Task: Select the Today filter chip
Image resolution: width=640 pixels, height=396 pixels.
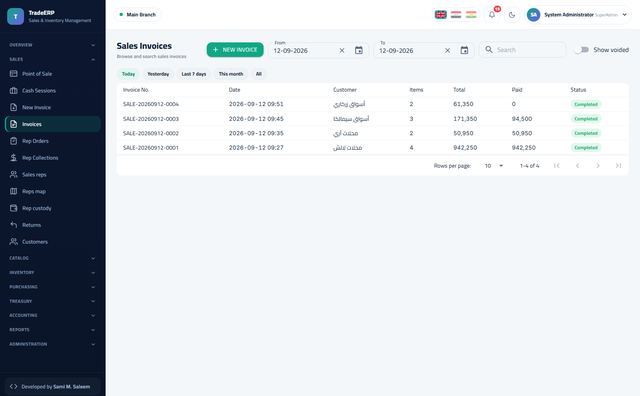Action: pos(128,74)
